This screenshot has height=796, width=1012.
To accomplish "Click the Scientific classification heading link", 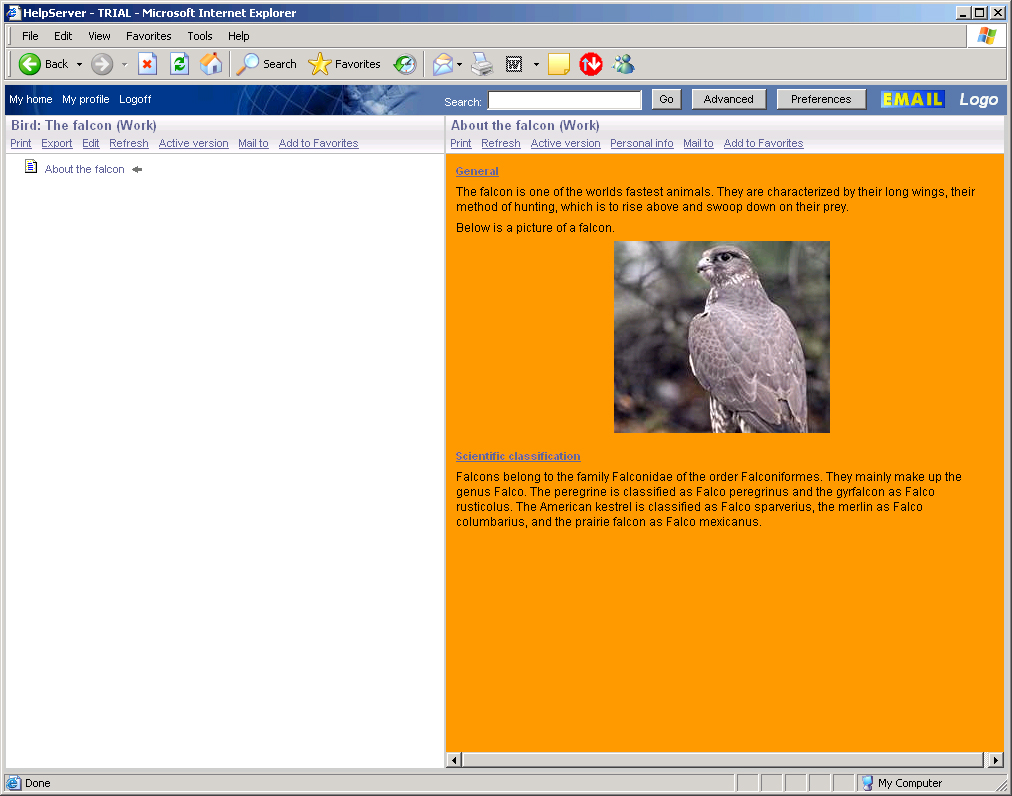I will click(x=518, y=456).
